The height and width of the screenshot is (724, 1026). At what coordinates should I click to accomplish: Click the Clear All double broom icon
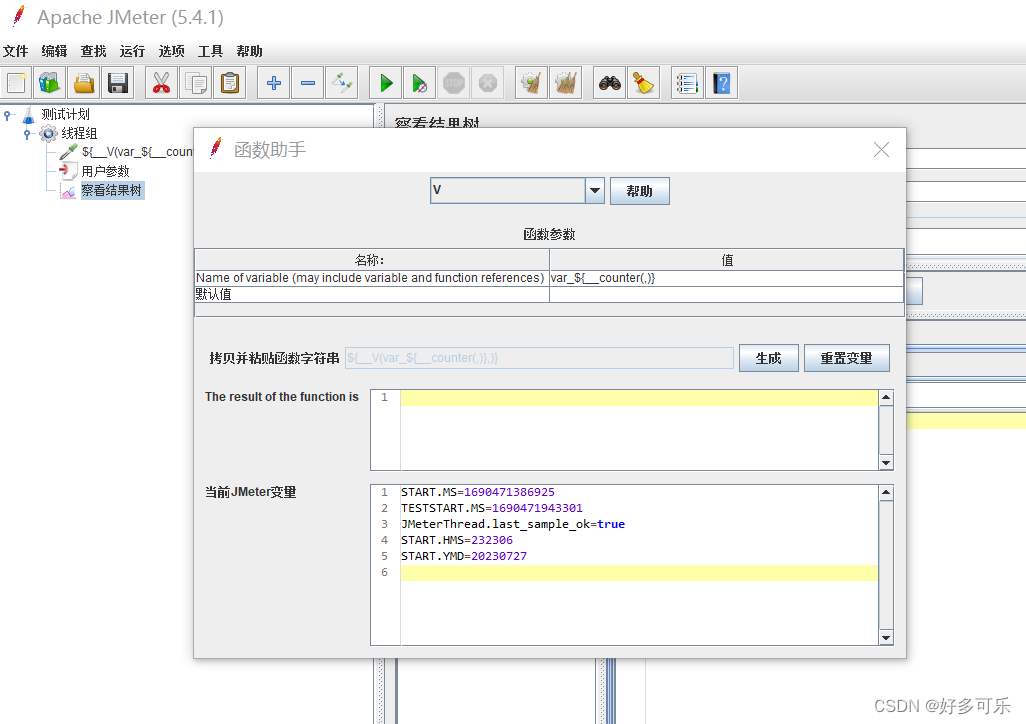[x=565, y=83]
